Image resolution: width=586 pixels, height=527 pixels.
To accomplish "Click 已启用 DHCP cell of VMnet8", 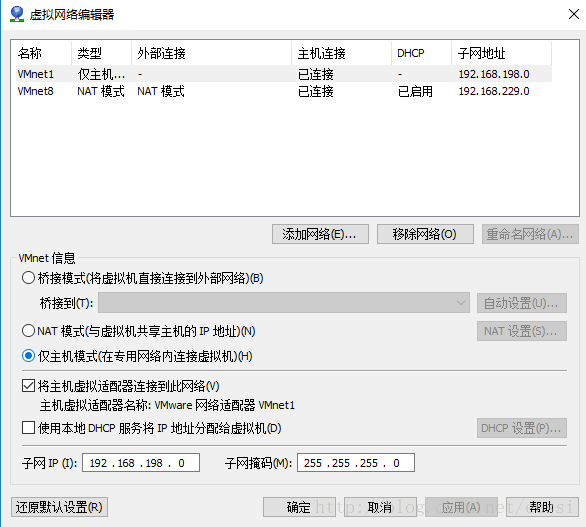I will click(415, 91).
